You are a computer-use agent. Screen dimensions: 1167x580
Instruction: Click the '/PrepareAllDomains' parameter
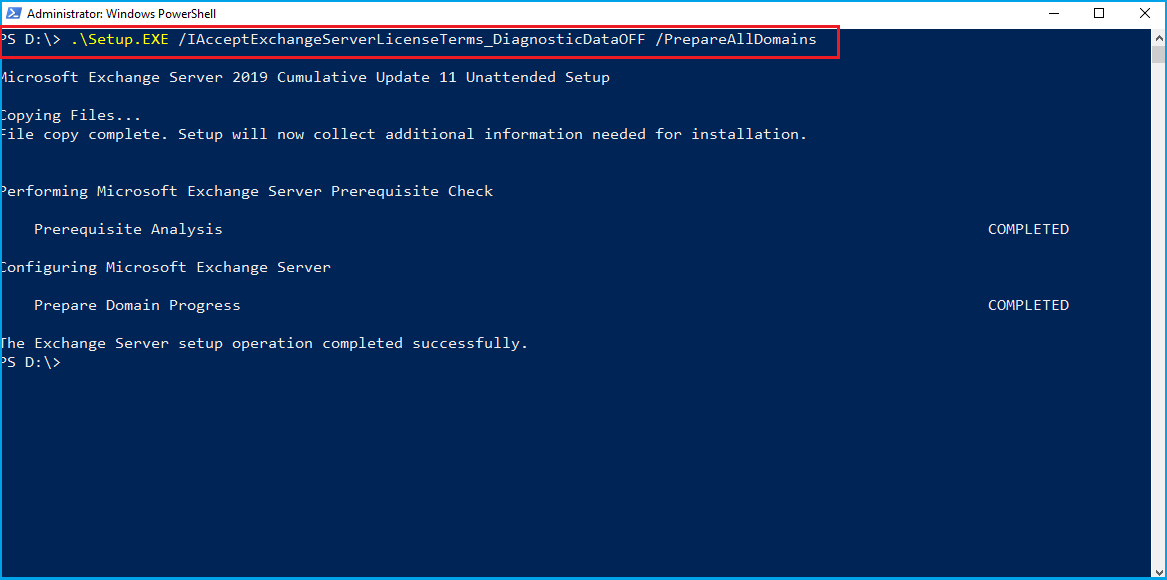coord(736,40)
